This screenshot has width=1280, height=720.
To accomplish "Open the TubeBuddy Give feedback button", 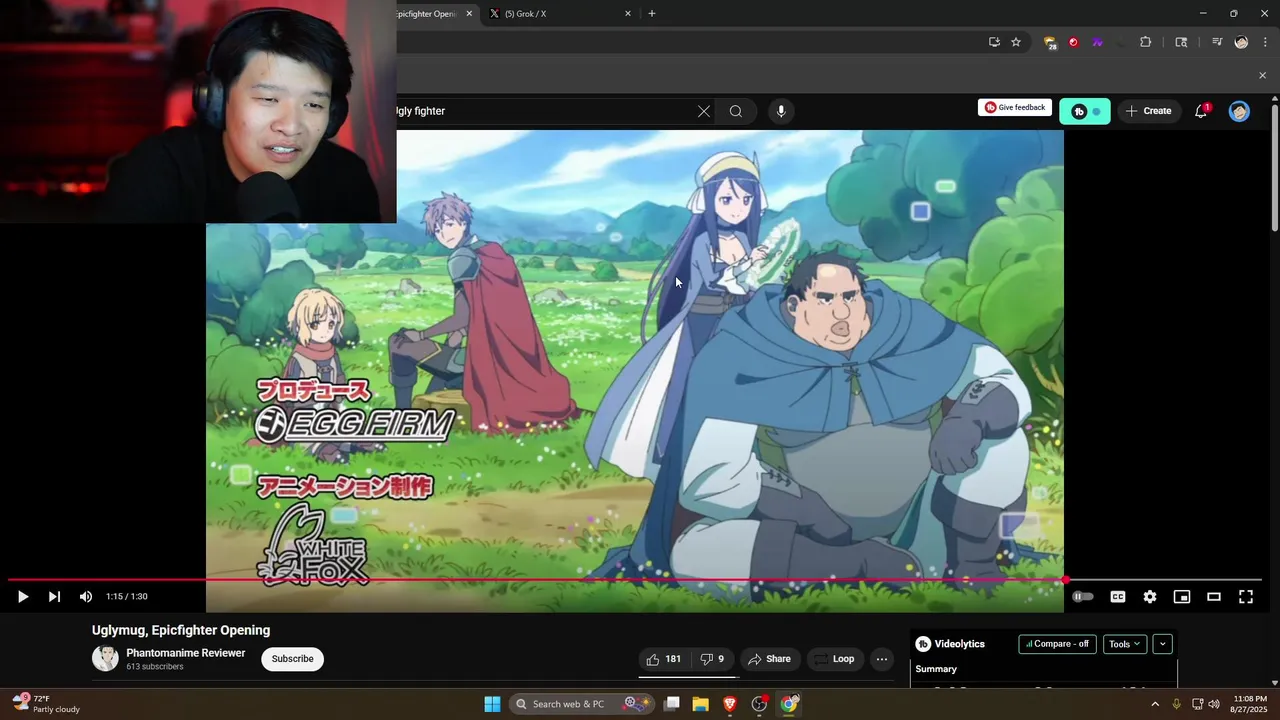I will (1014, 108).
